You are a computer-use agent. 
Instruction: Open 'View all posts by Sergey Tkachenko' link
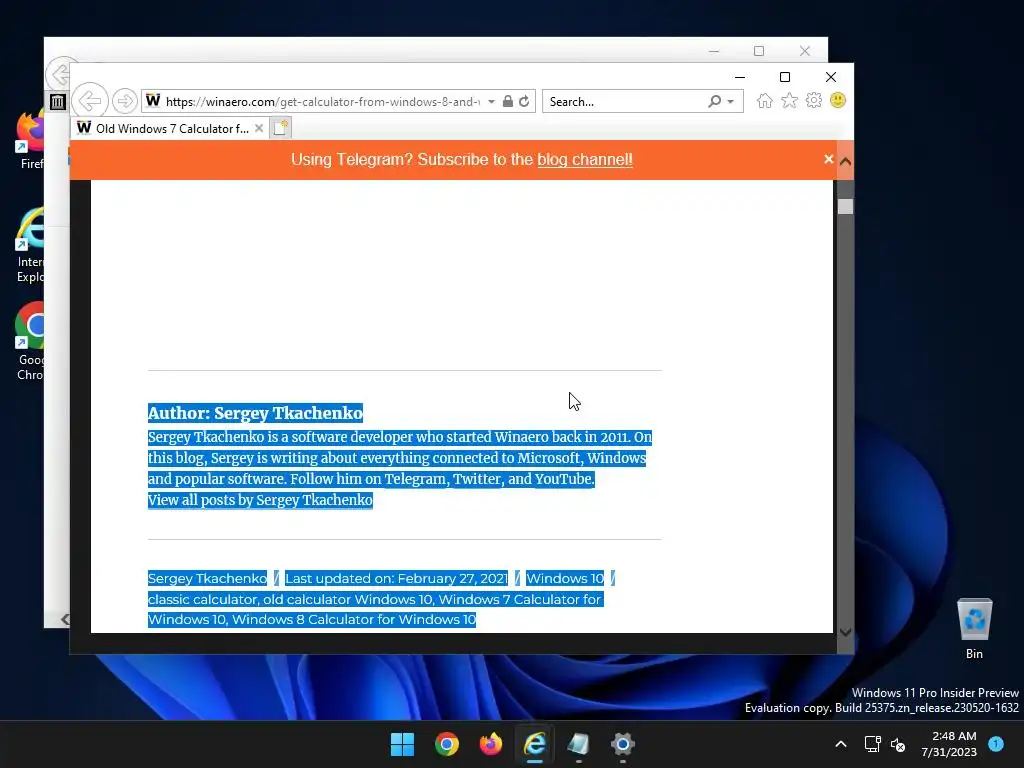pyautogui.click(x=260, y=500)
